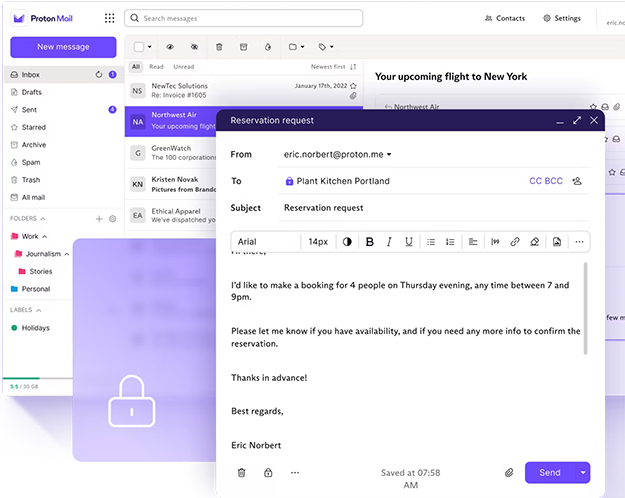Tick the select-all messages checkbox
Screen dimensions: 625x498
[x=139, y=47]
